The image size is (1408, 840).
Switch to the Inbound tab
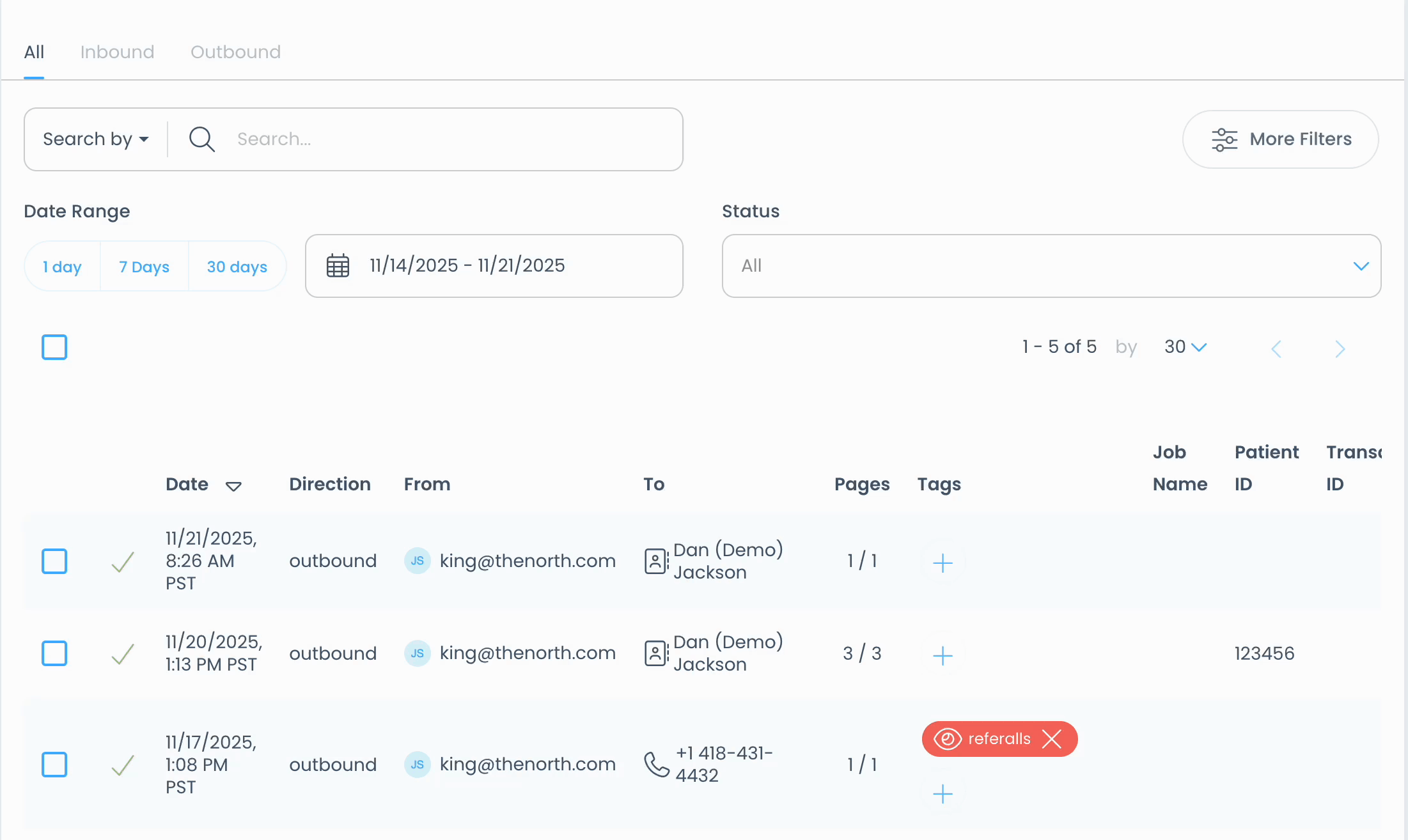(x=117, y=52)
